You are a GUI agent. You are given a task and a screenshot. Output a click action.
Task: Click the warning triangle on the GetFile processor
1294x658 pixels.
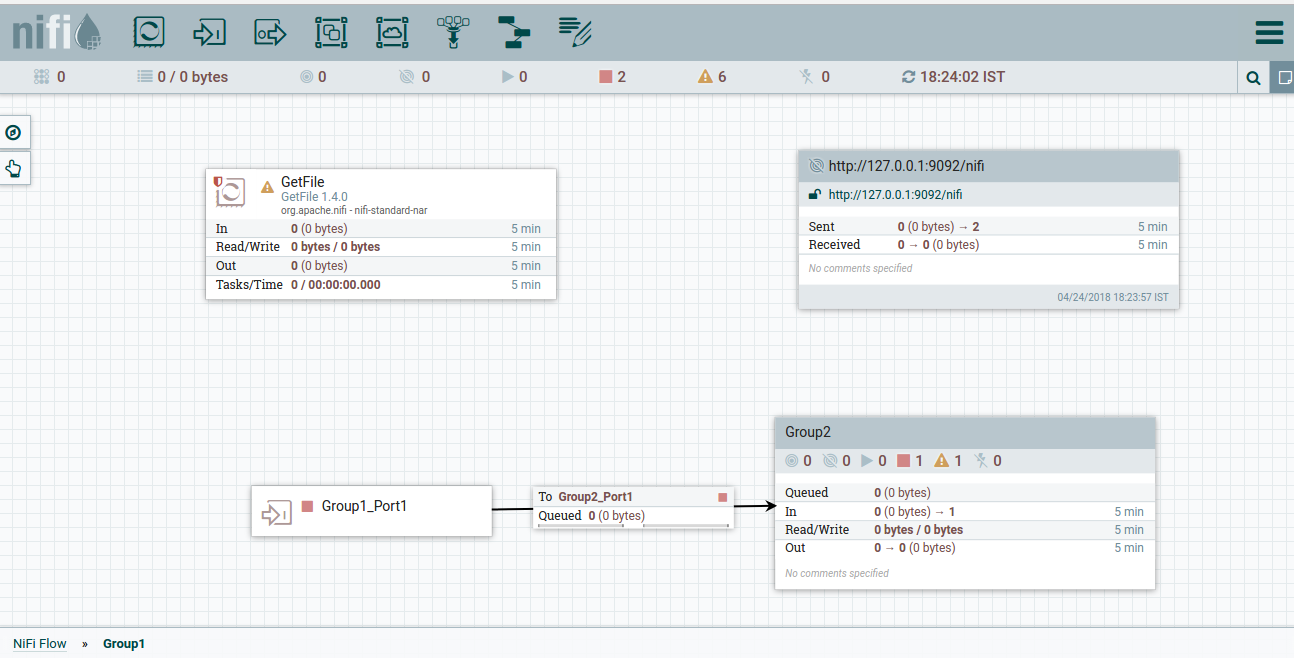pyautogui.click(x=266, y=186)
